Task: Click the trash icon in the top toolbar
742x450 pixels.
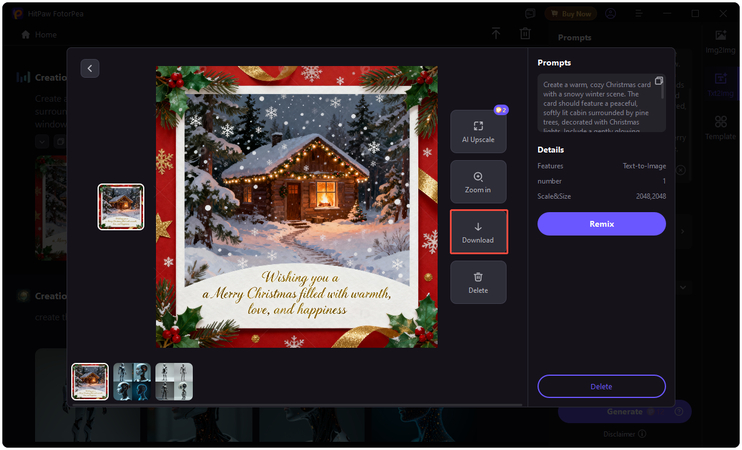Action: [x=525, y=34]
